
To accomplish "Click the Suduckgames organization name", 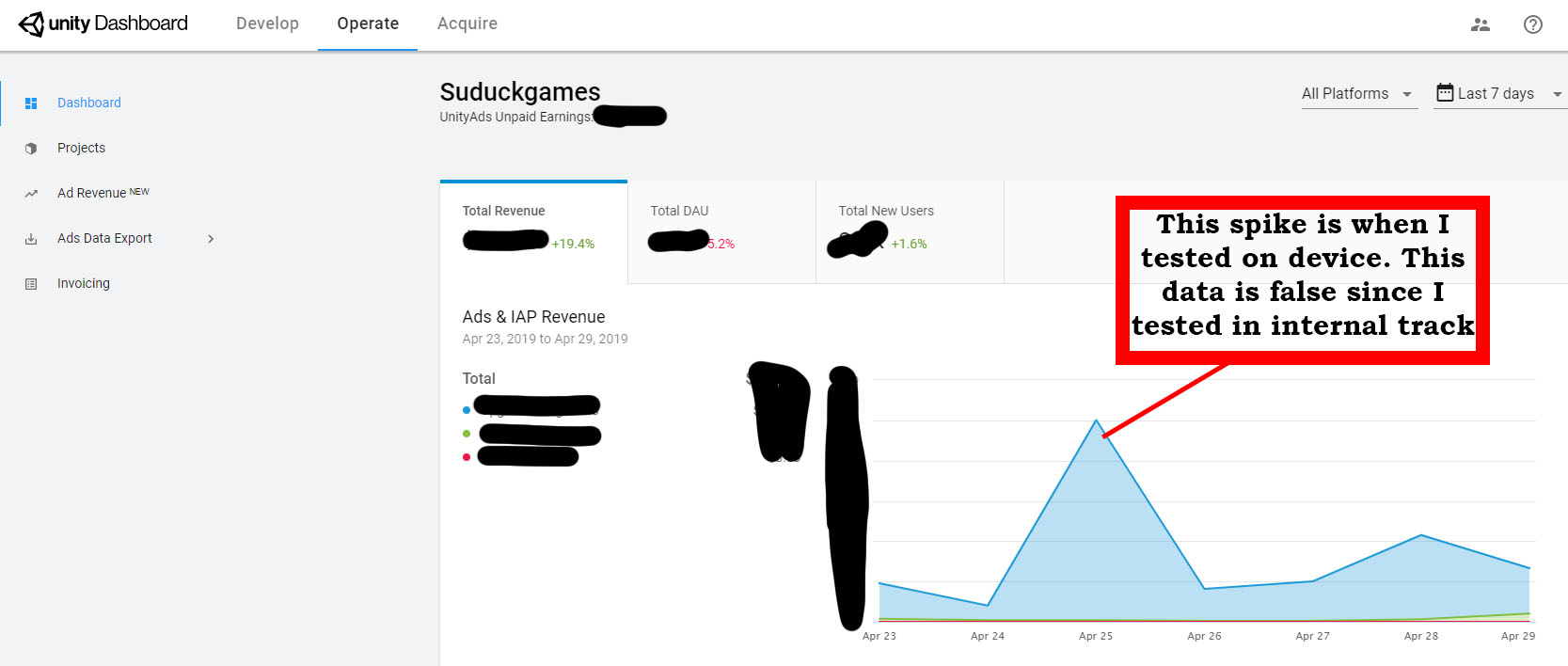I will (520, 92).
